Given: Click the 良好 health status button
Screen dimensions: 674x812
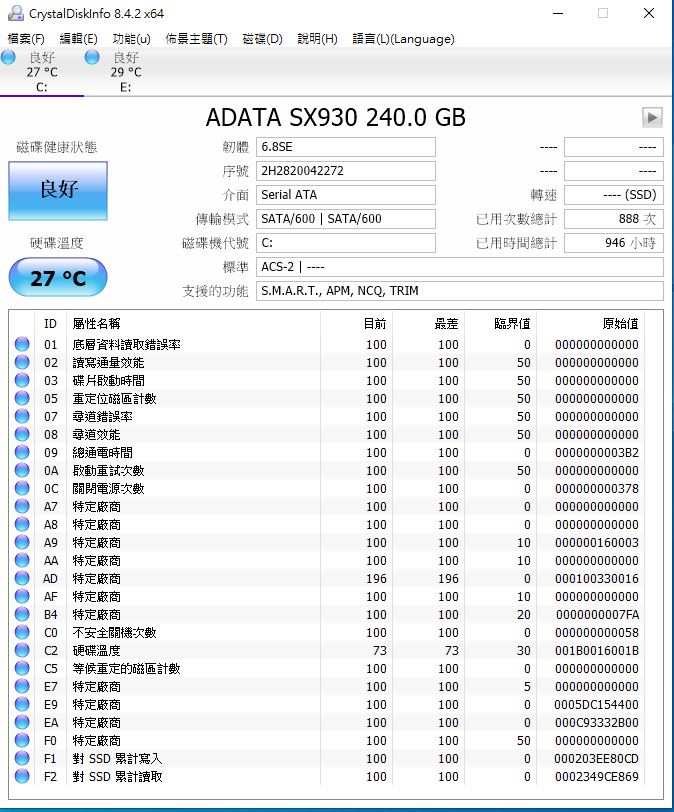Looking at the screenshot, I should coord(58,191).
